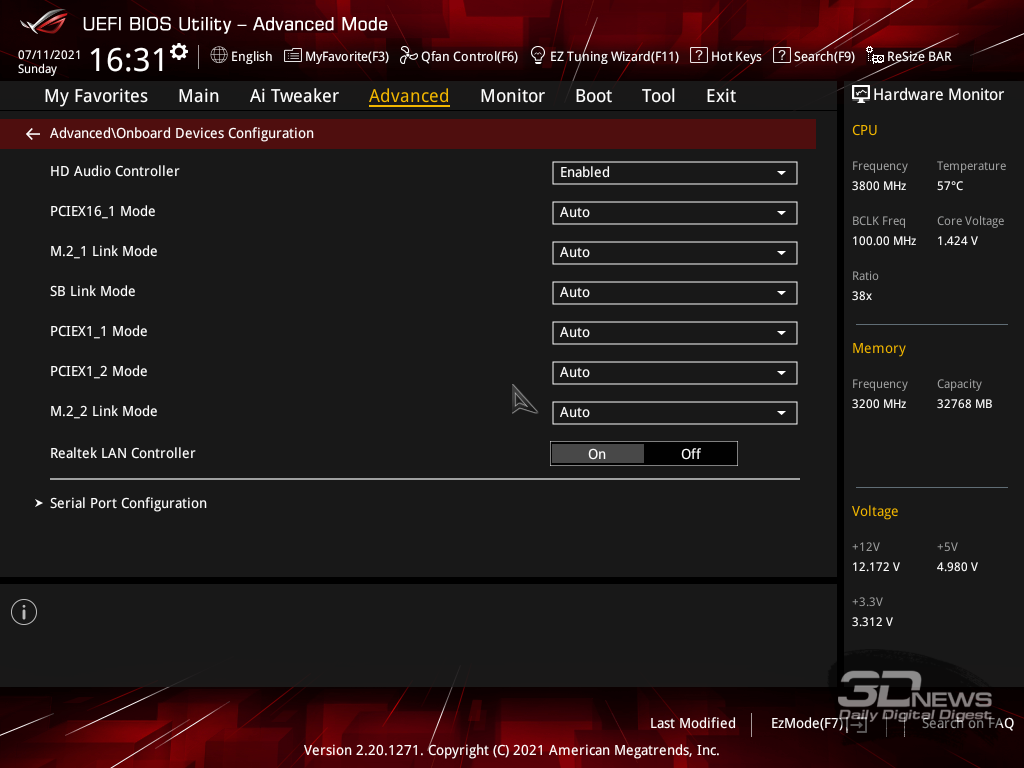Click the Advanced\Onboard Devices Configuration breadcrumb

tap(182, 133)
